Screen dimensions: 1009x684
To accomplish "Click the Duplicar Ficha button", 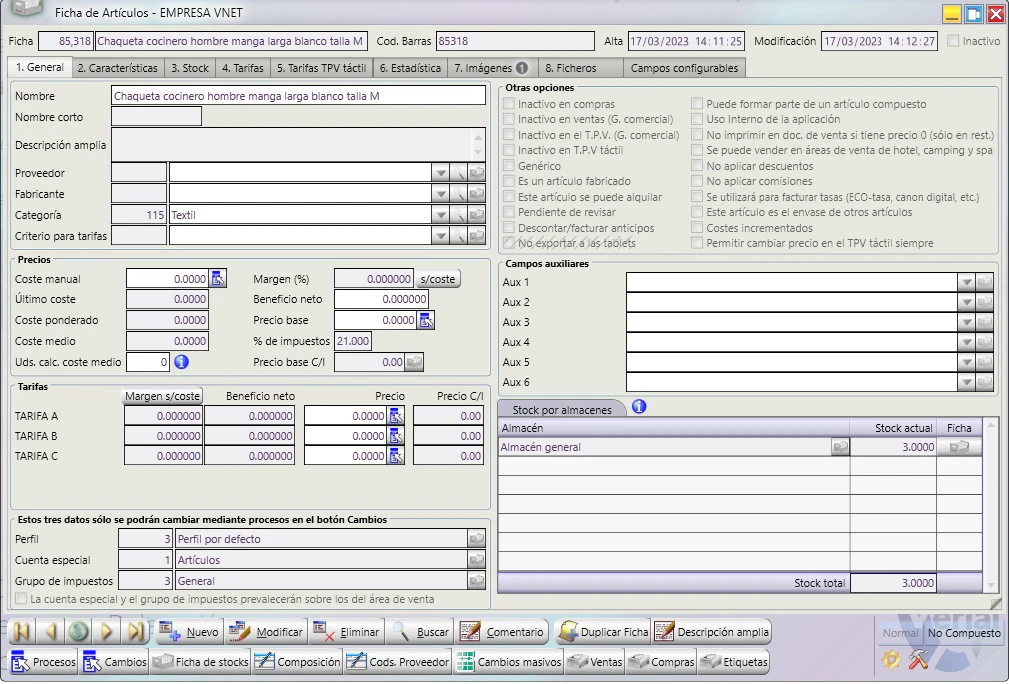I will (604, 632).
